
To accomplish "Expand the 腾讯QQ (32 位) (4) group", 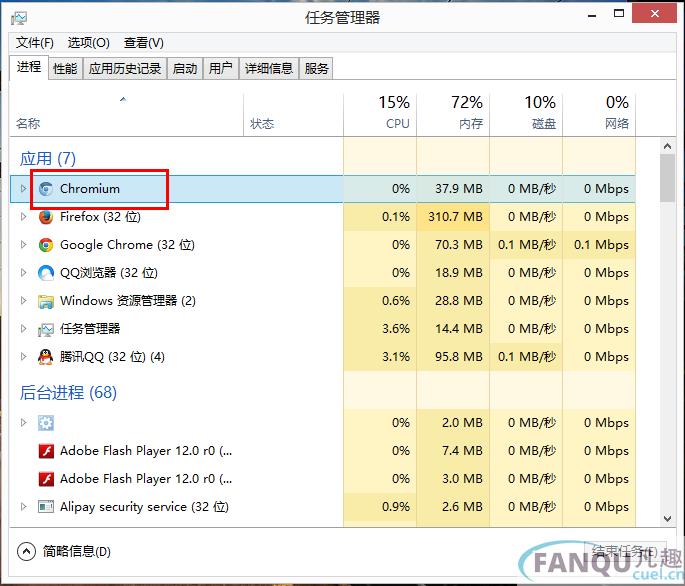I will [x=24, y=357].
